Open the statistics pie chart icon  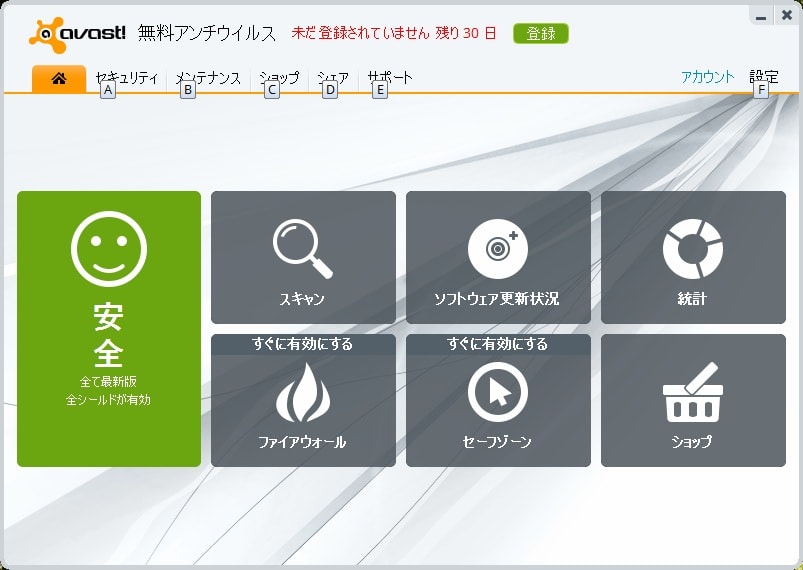point(692,249)
